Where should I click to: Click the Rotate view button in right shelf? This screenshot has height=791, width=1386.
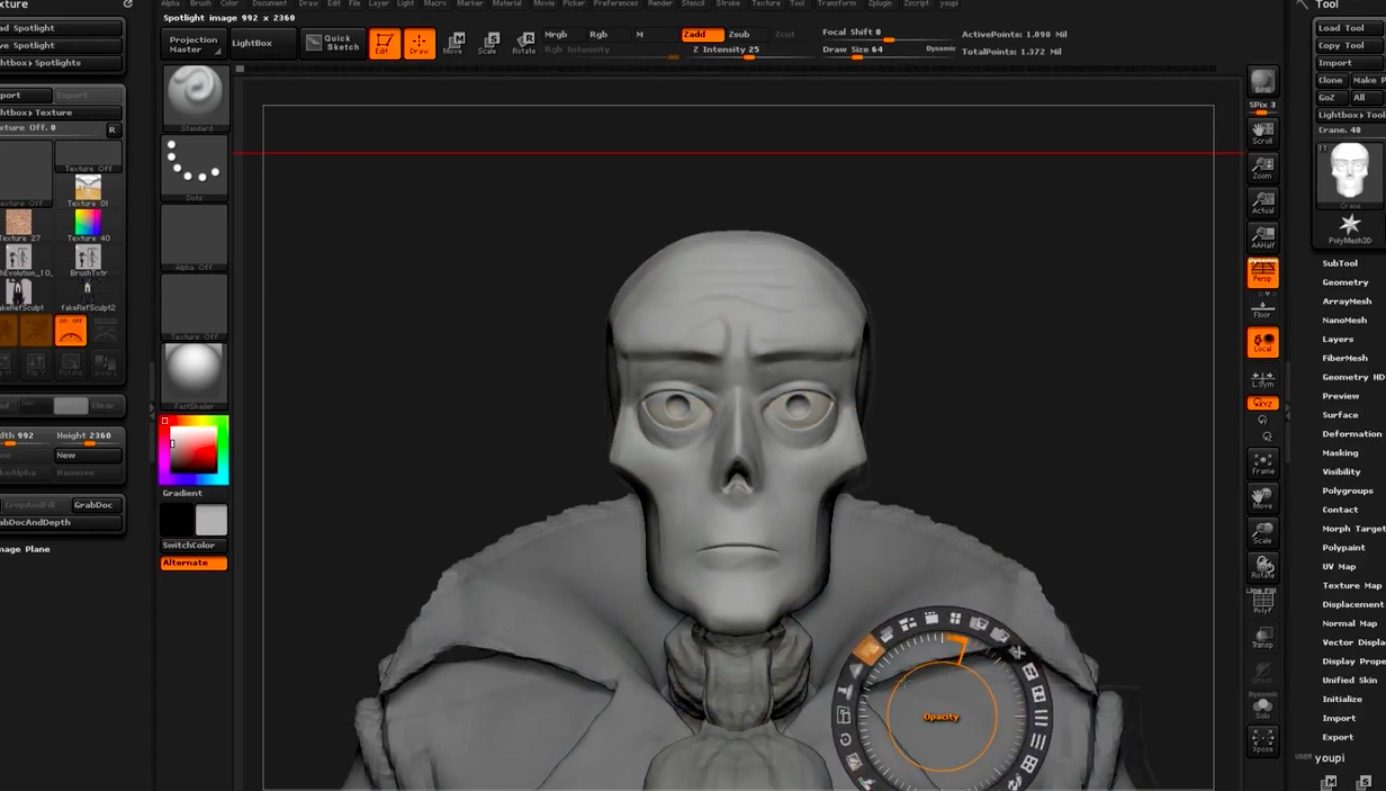1263,568
